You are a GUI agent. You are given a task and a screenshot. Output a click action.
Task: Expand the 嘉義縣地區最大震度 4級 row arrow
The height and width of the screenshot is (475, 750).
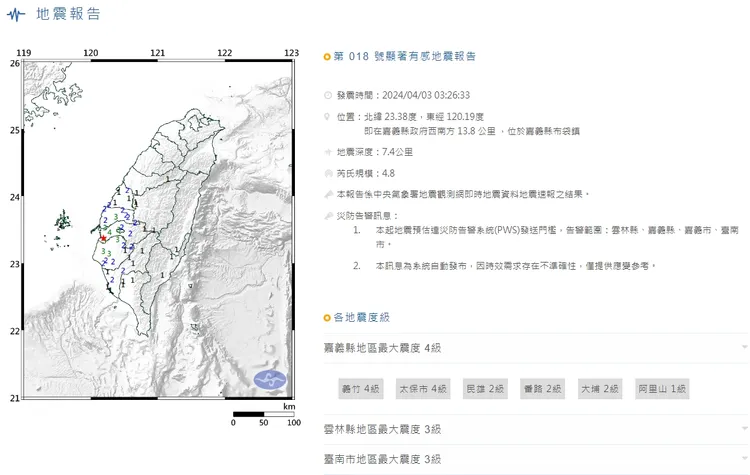coord(745,347)
